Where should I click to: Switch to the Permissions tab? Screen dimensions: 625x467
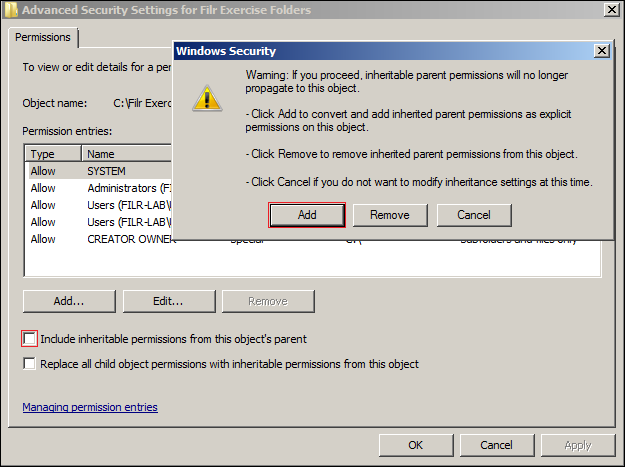click(44, 37)
